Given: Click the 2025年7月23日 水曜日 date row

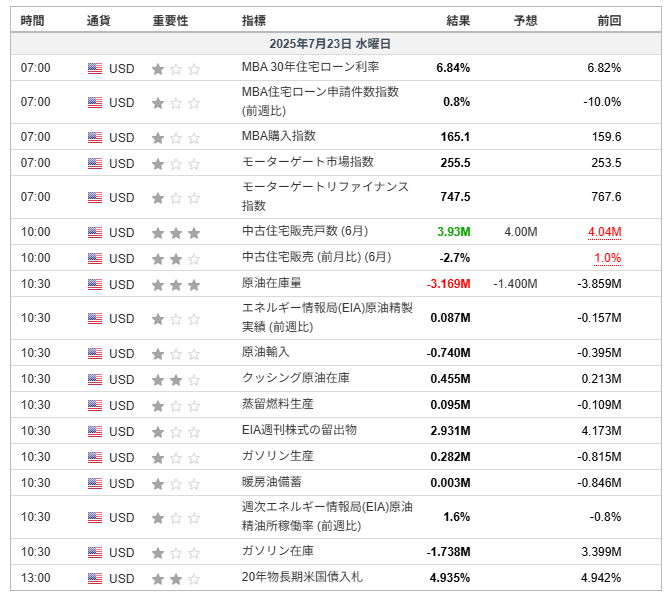Looking at the screenshot, I should [x=336, y=44].
